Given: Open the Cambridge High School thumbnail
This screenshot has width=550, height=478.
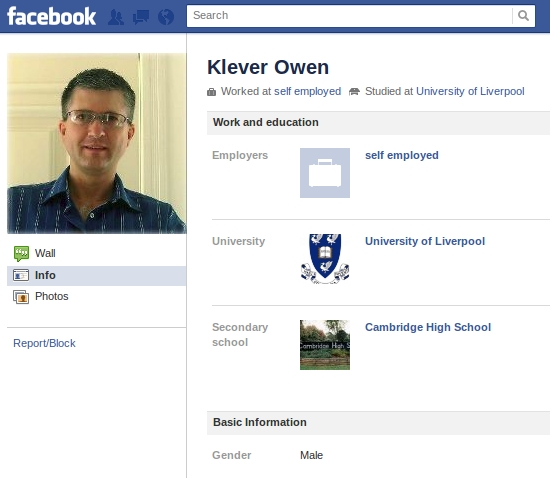Looking at the screenshot, I should [x=325, y=345].
